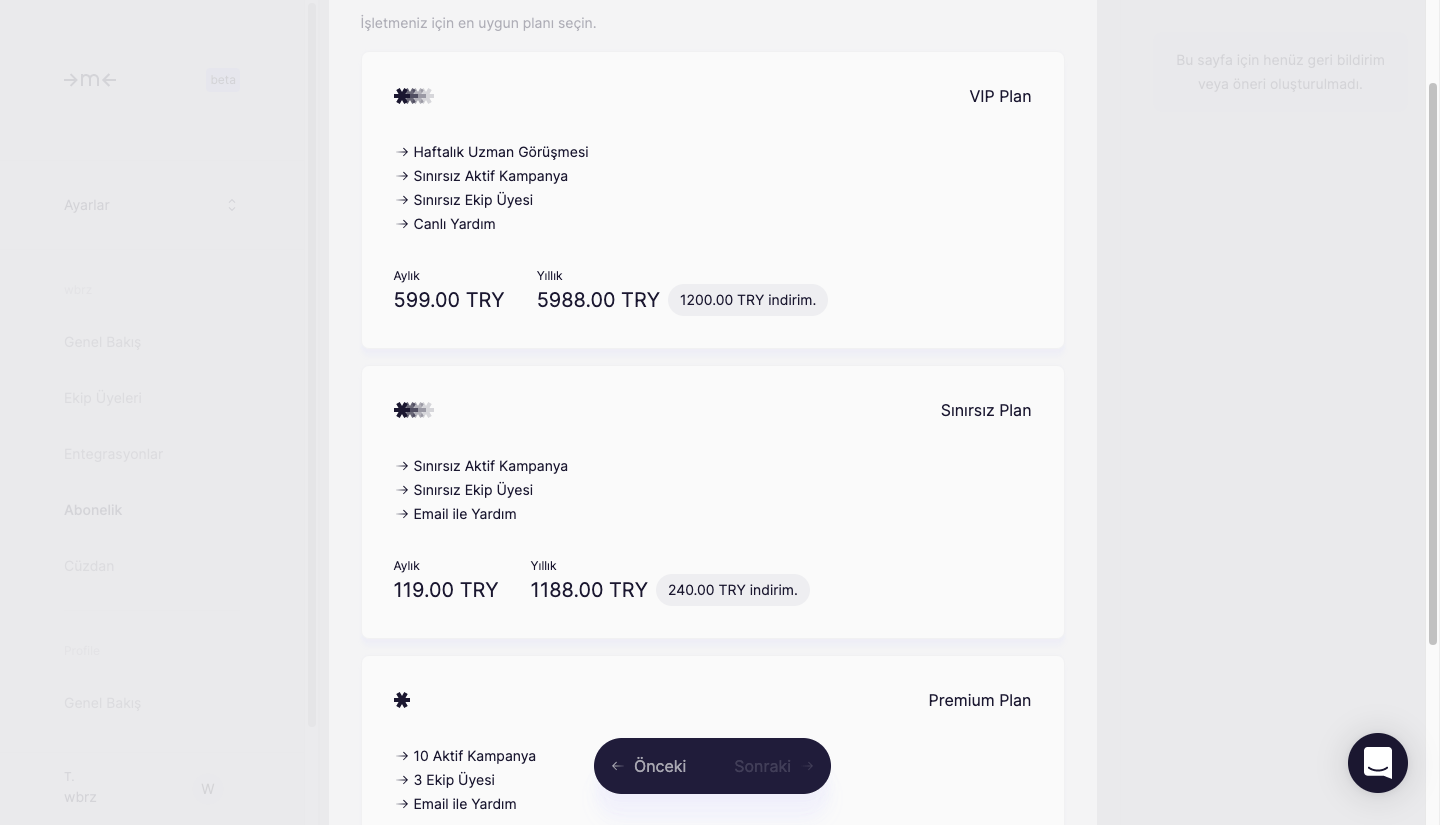
Task: Open the chat support messenger bubble
Action: click(1377, 763)
